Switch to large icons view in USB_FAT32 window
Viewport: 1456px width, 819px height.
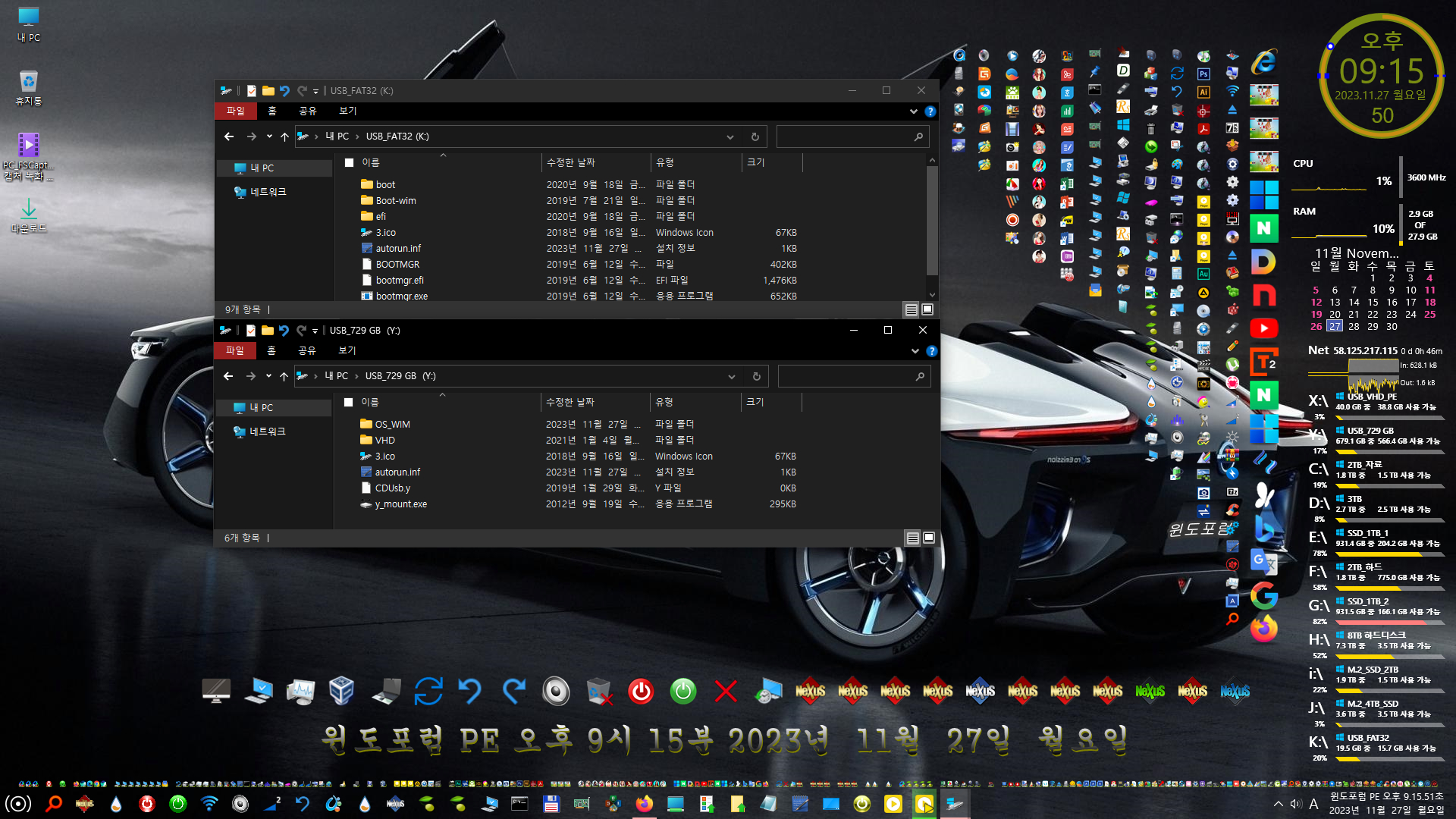(x=927, y=309)
